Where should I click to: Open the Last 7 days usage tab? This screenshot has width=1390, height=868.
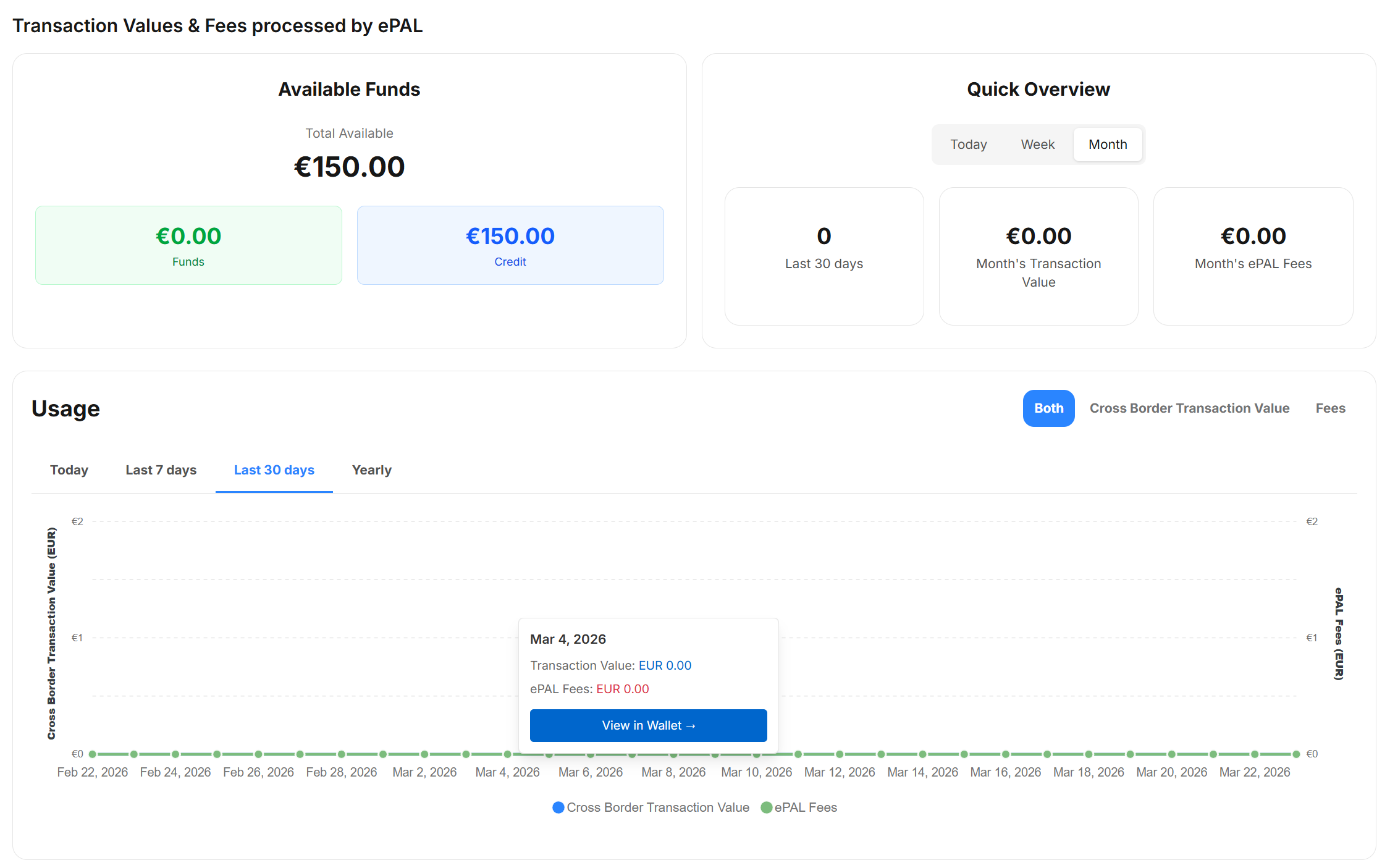[161, 470]
